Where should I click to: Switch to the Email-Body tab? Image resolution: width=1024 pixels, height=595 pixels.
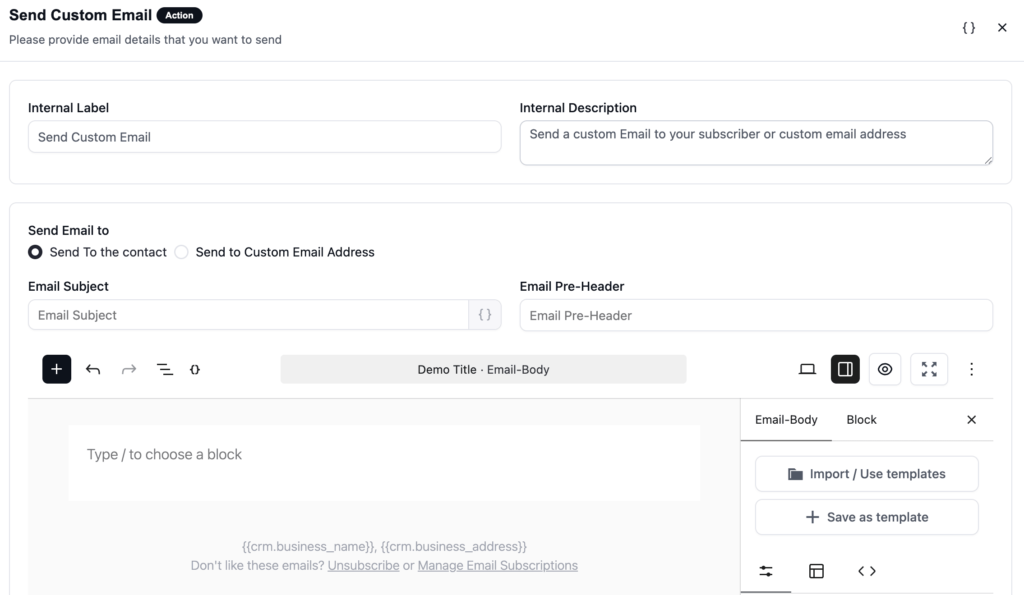pos(786,420)
